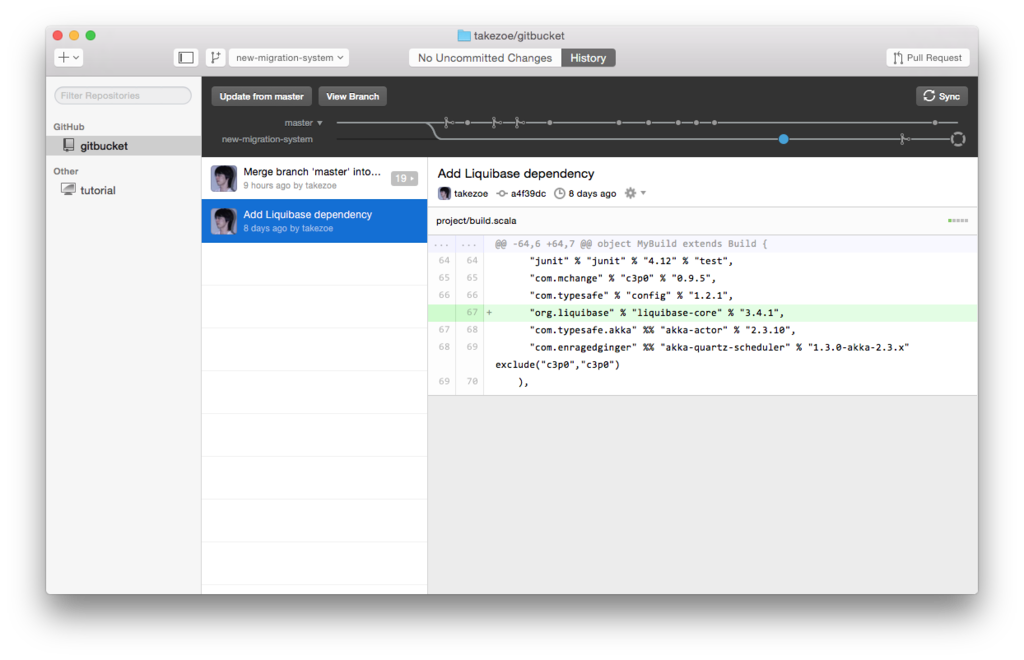Open the master comparison branch dropdown
The width and height of the screenshot is (1024, 660).
tap(303, 123)
